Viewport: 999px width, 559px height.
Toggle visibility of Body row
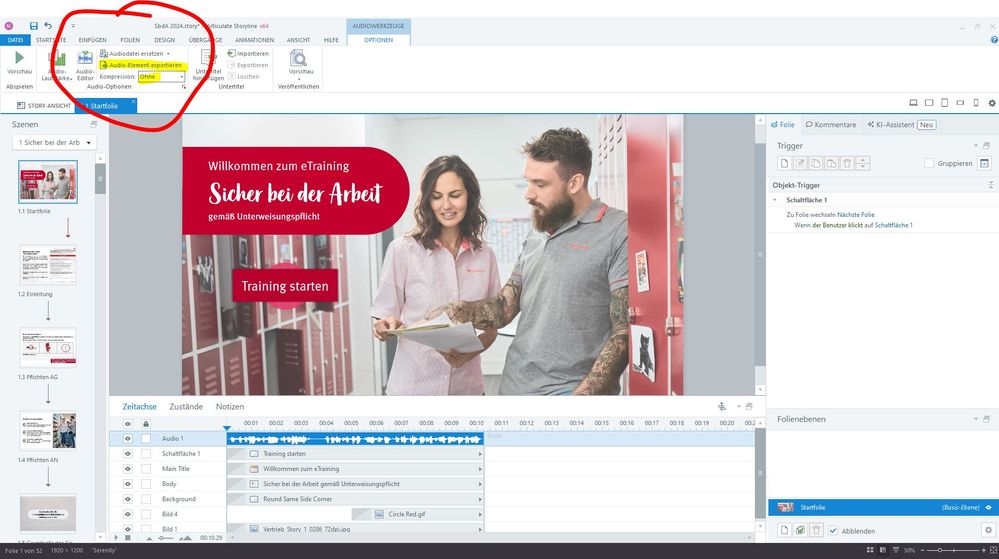pyautogui.click(x=127, y=484)
